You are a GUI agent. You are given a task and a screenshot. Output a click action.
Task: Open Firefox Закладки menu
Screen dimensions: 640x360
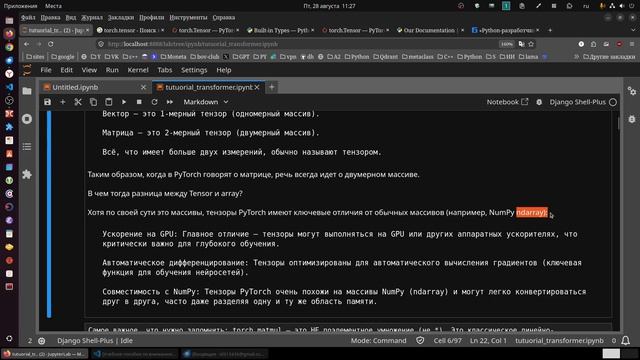pyautogui.click(x=121, y=18)
